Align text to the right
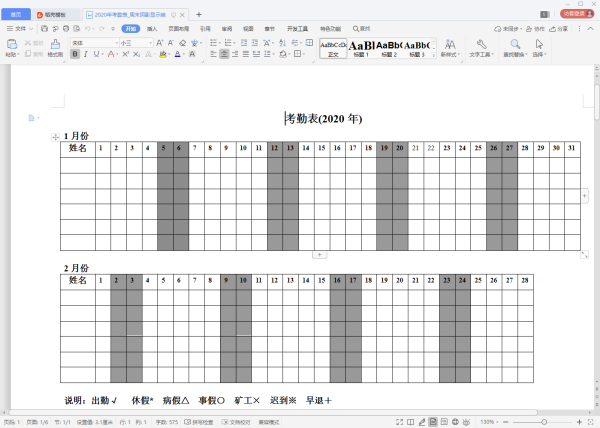Viewport: 600px width, 428px height. point(235,54)
